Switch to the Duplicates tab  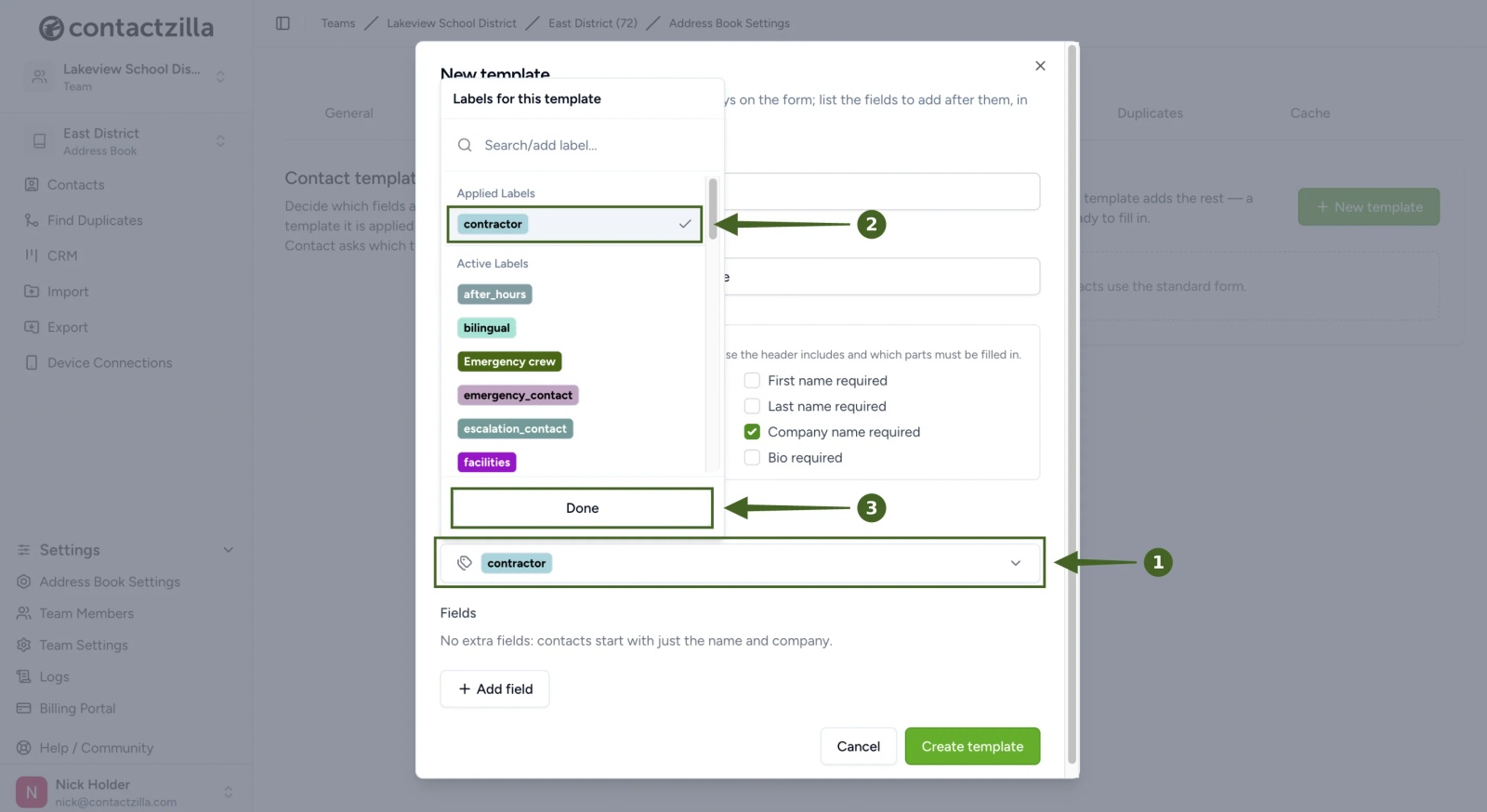click(1150, 113)
